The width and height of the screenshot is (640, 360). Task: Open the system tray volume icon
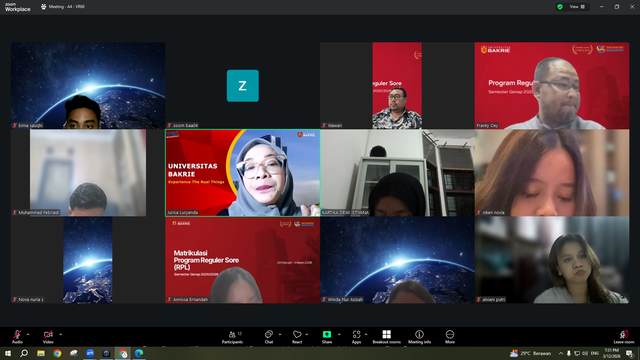(584, 353)
